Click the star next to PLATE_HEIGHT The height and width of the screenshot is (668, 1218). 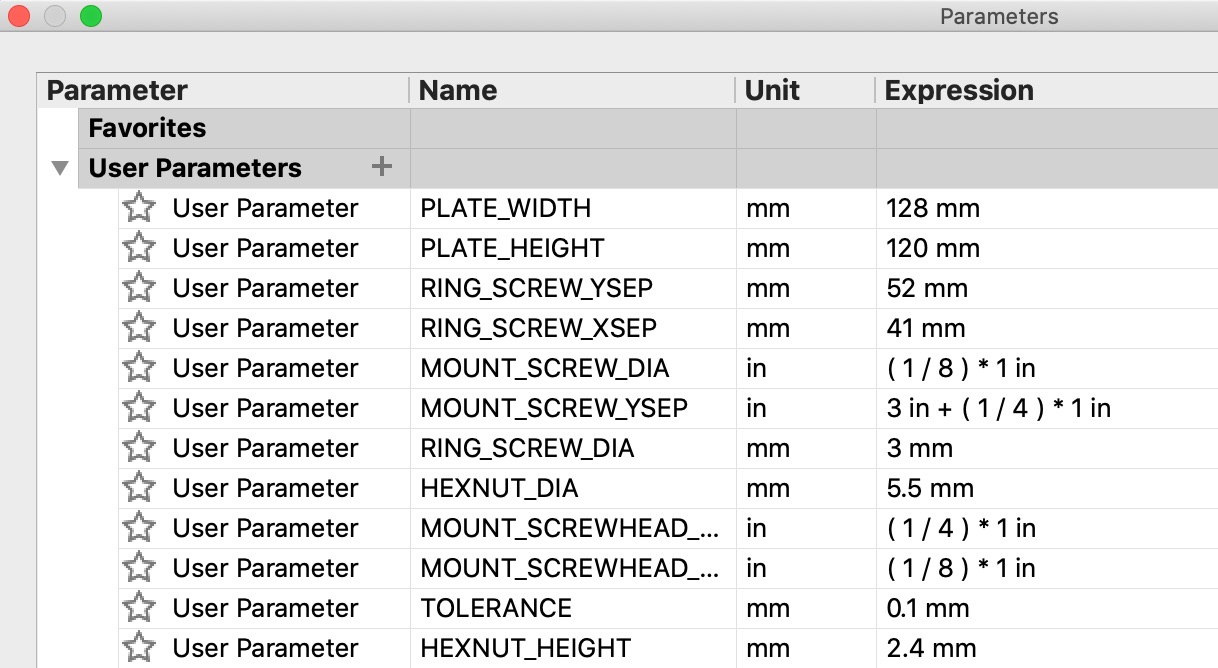click(139, 248)
